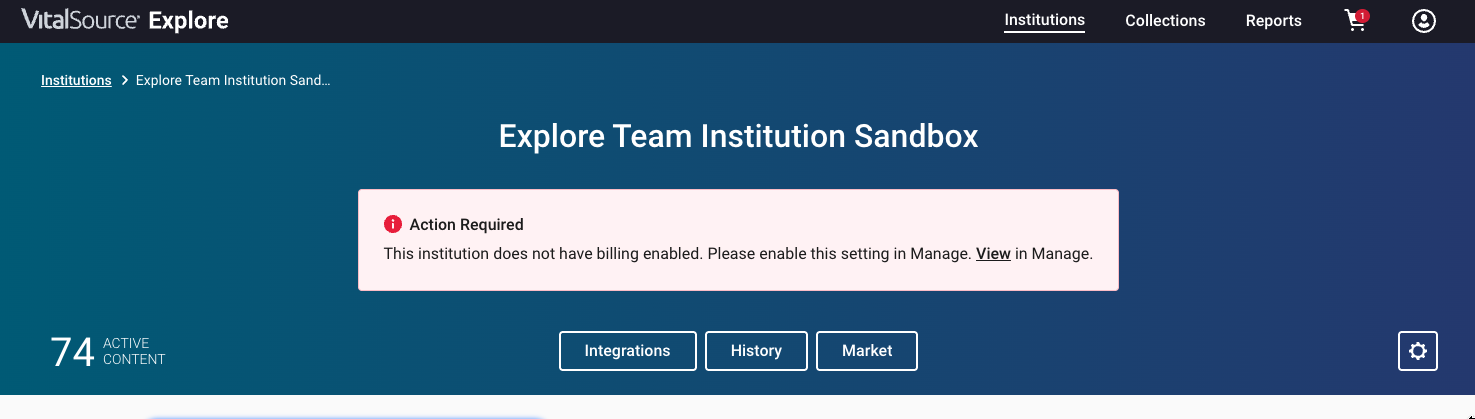Click the 74 Active Content counter

pyautogui.click(x=108, y=352)
